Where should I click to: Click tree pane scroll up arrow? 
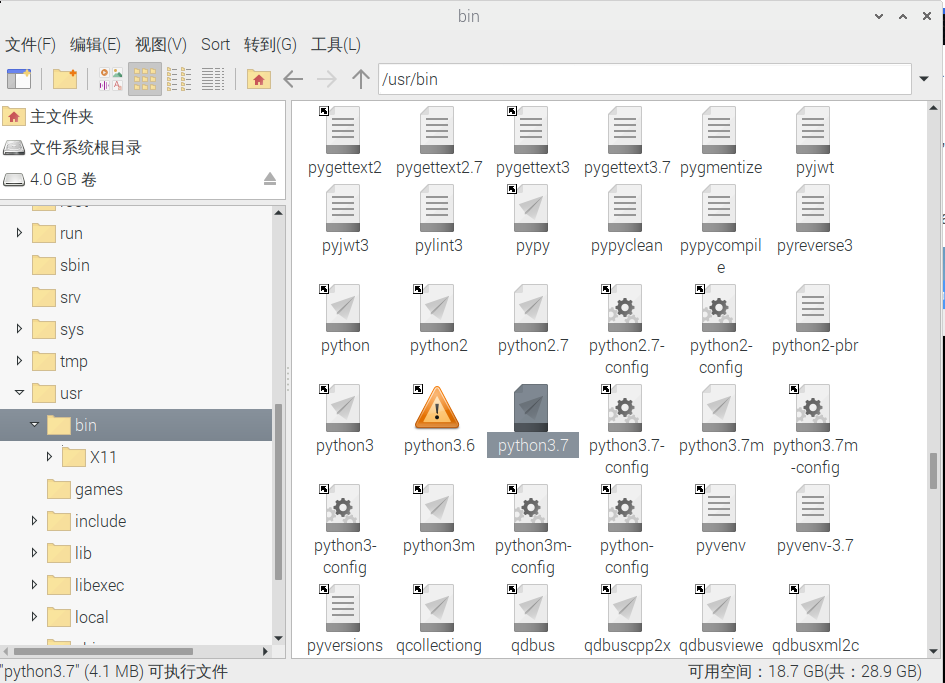pos(278,213)
